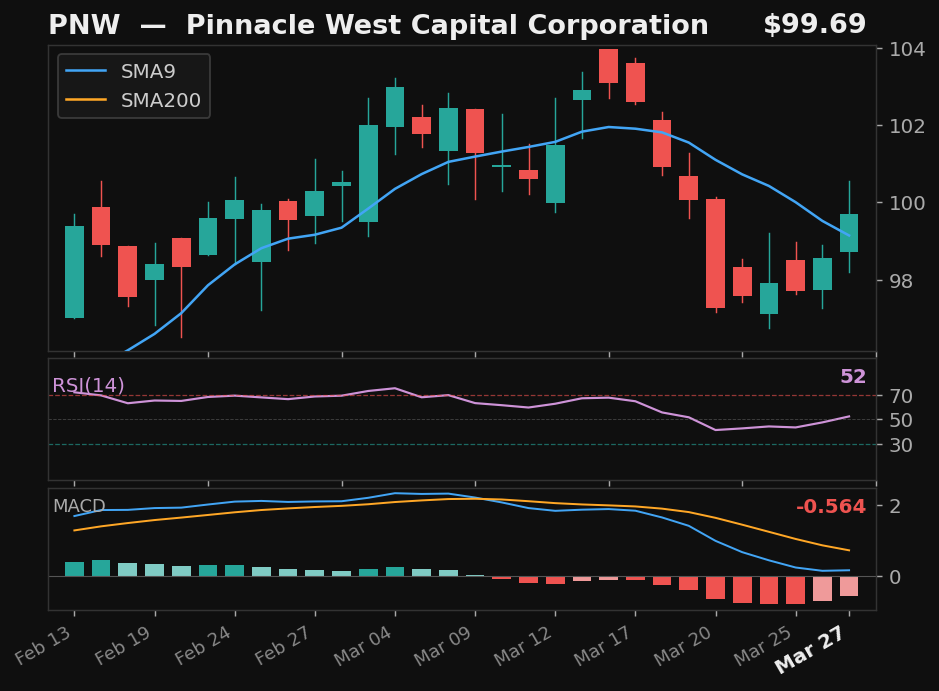This screenshot has width=939, height=691.
Task: Select the SMA200 legend label
Action: coord(160,101)
